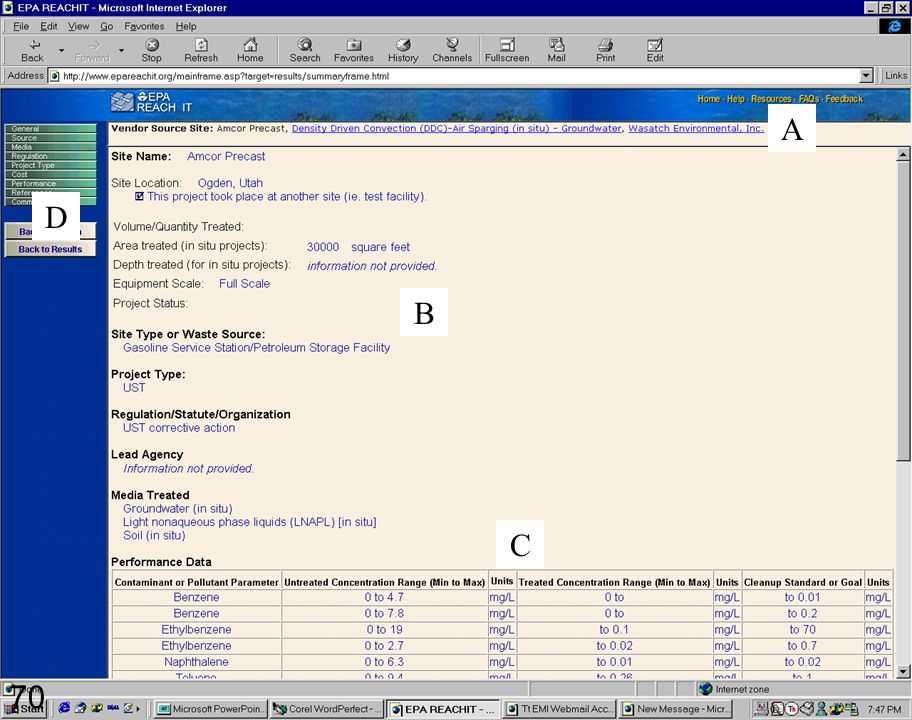Click the 'Ogden, Utah' site location text
The image size is (912, 720).
[230, 183]
